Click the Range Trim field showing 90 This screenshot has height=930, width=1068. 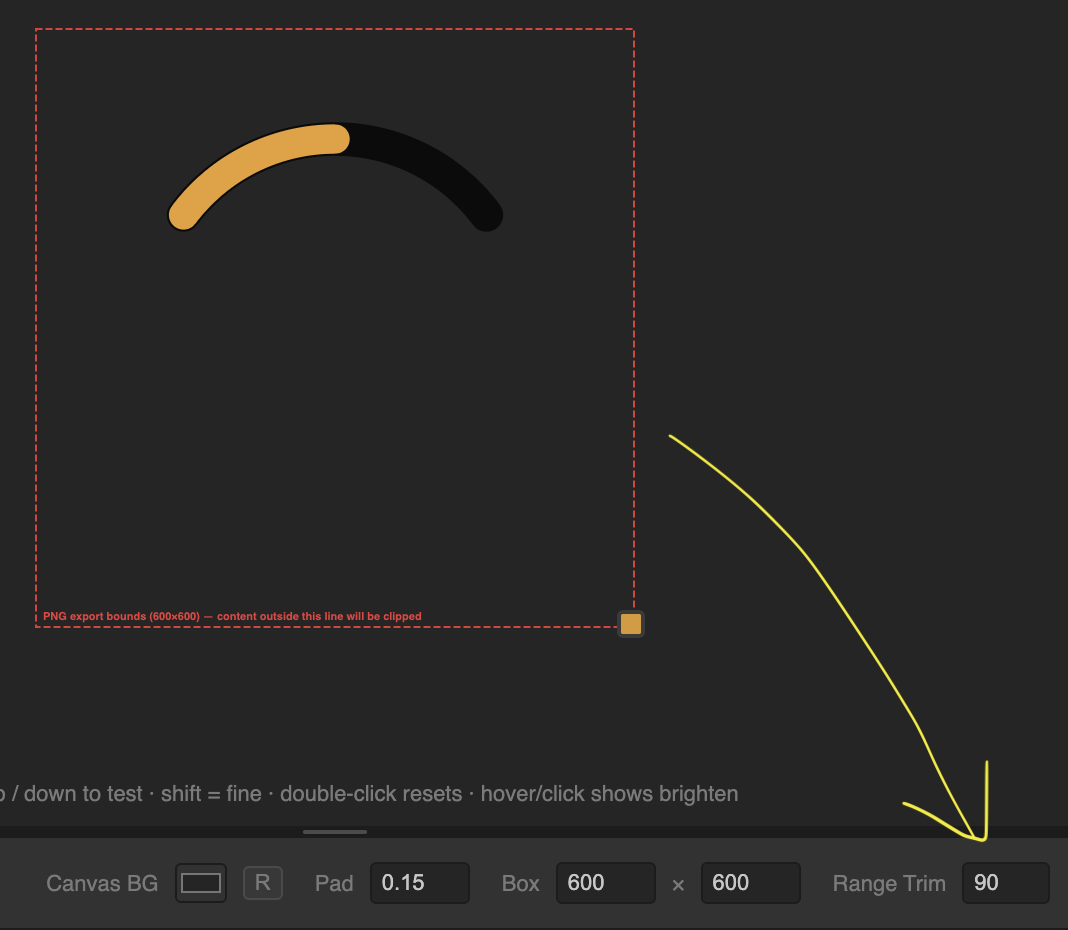pos(1005,883)
